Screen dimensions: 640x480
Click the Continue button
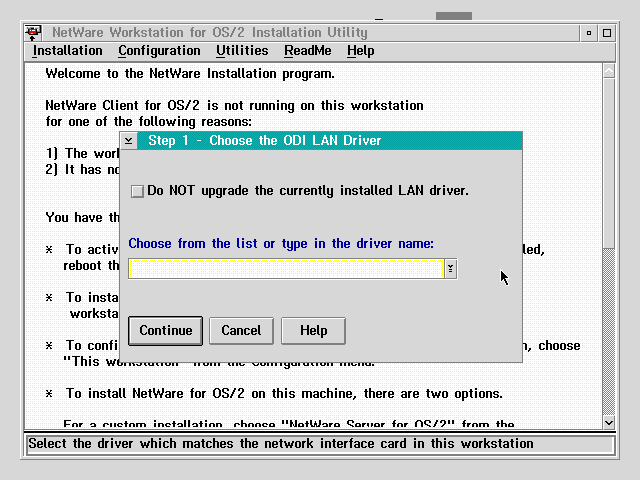pyautogui.click(x=165, y=331)
